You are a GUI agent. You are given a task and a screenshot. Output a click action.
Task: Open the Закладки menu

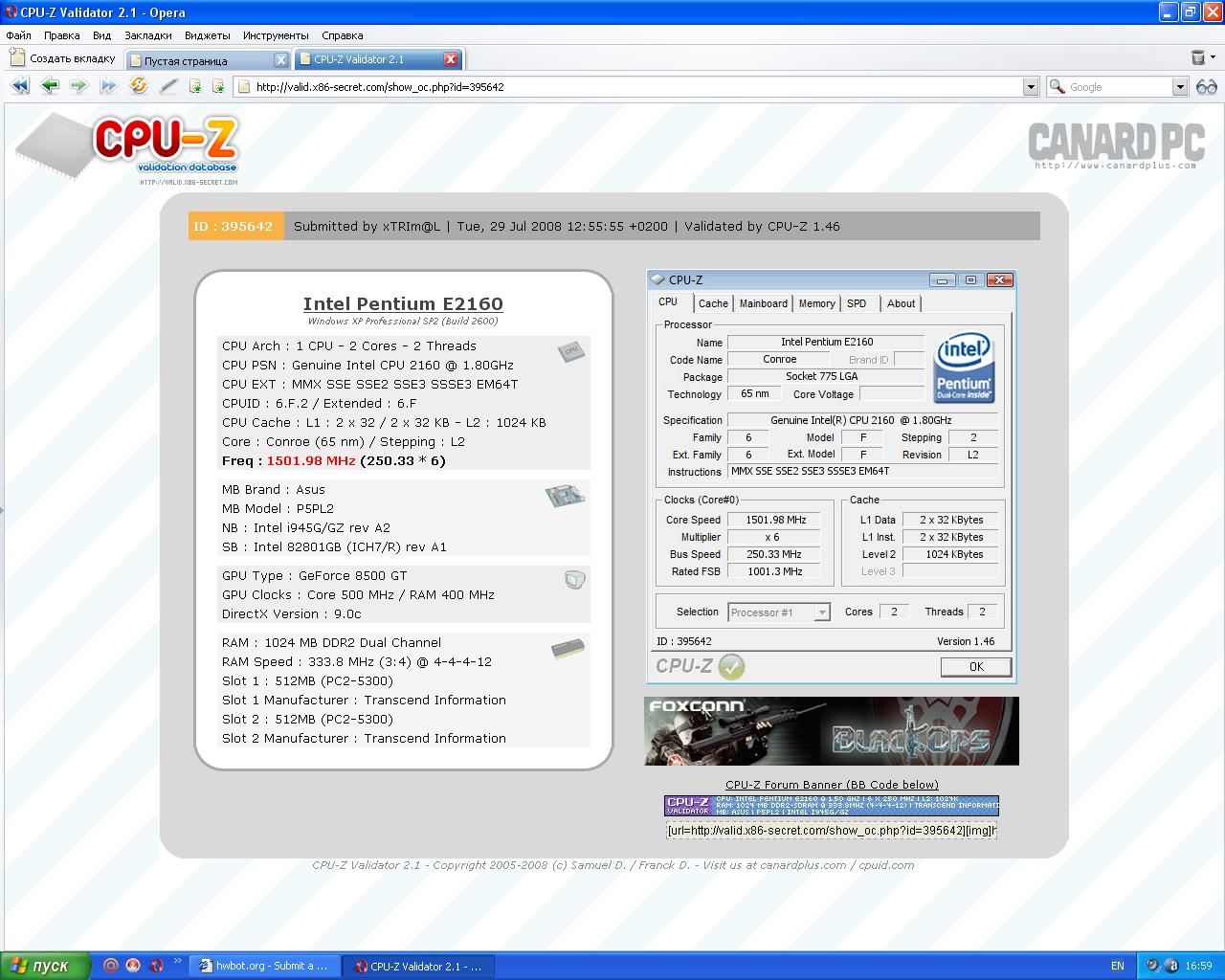tap(148, 35)
